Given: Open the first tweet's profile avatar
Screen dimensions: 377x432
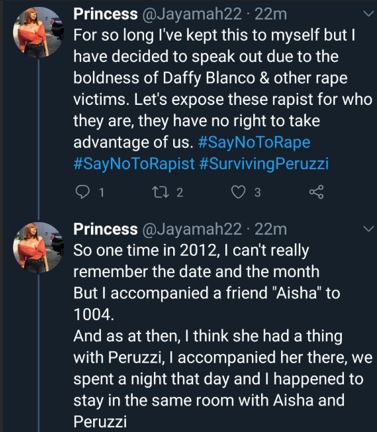Looking at the screenshot, I should [38, 32].
